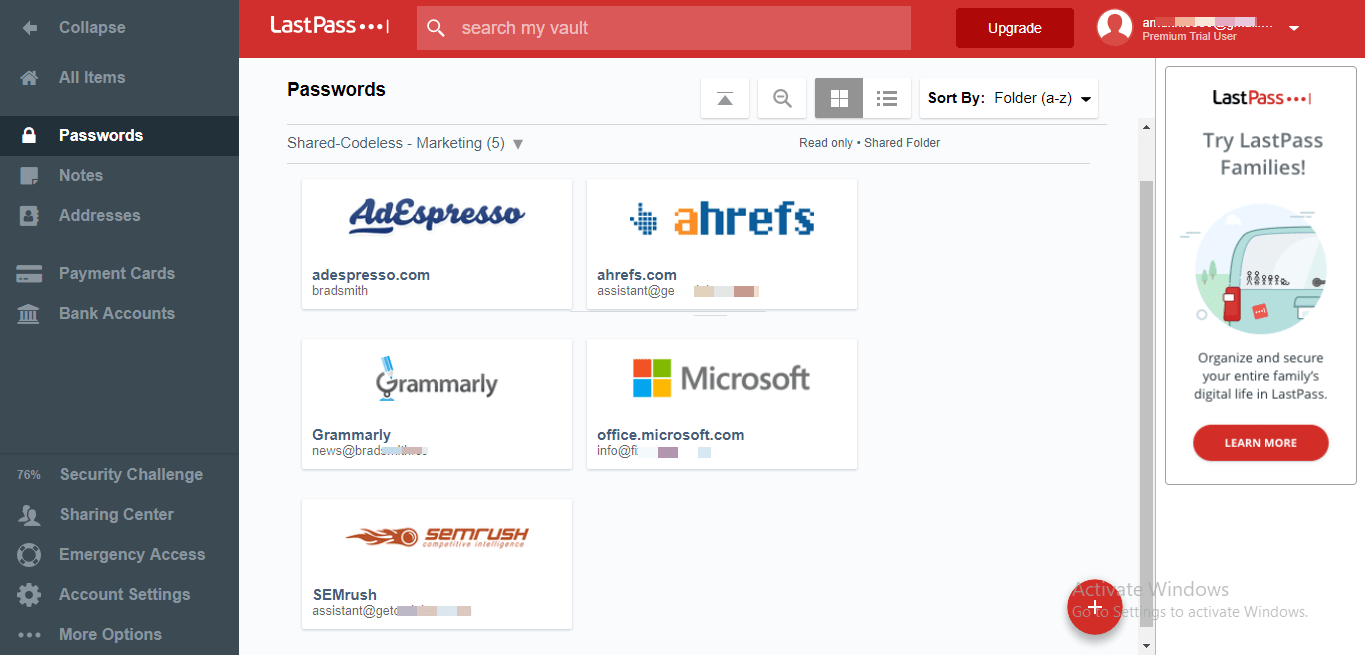This screenshot has width=1365, height=655.
Task: Open Notes sticky-note icon
Action: pyautogui.click(x=30, y=176)
